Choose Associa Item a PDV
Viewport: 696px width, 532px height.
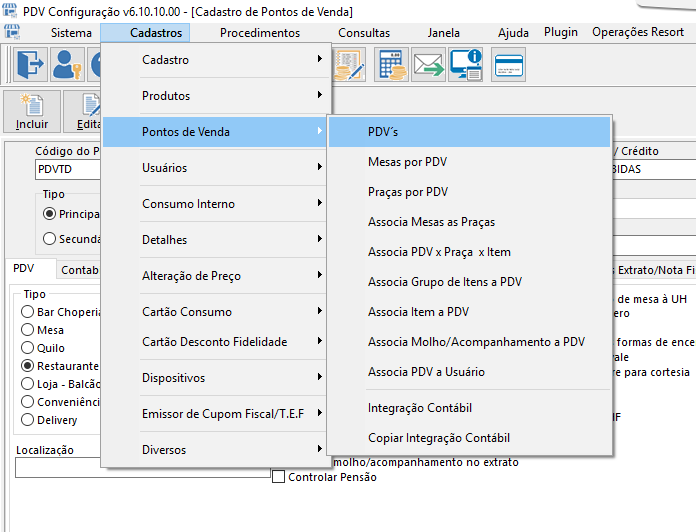coord(470,311)
